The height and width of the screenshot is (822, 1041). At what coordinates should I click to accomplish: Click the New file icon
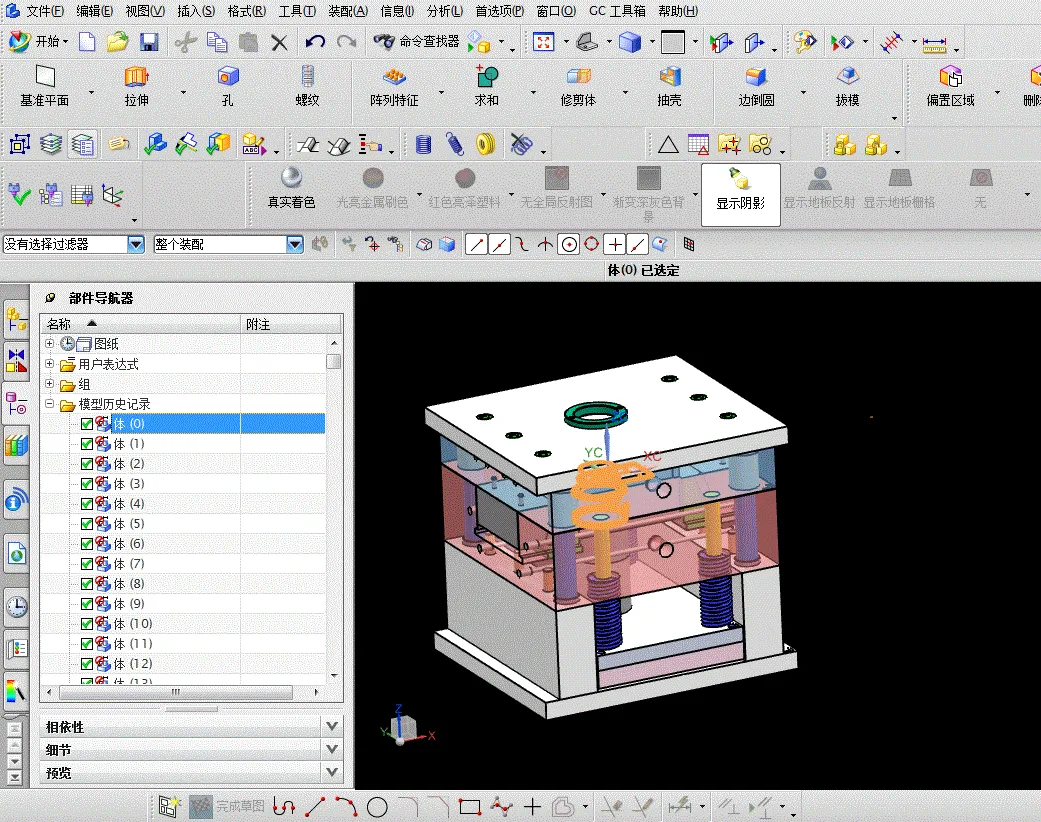click(x=87, y=42)
